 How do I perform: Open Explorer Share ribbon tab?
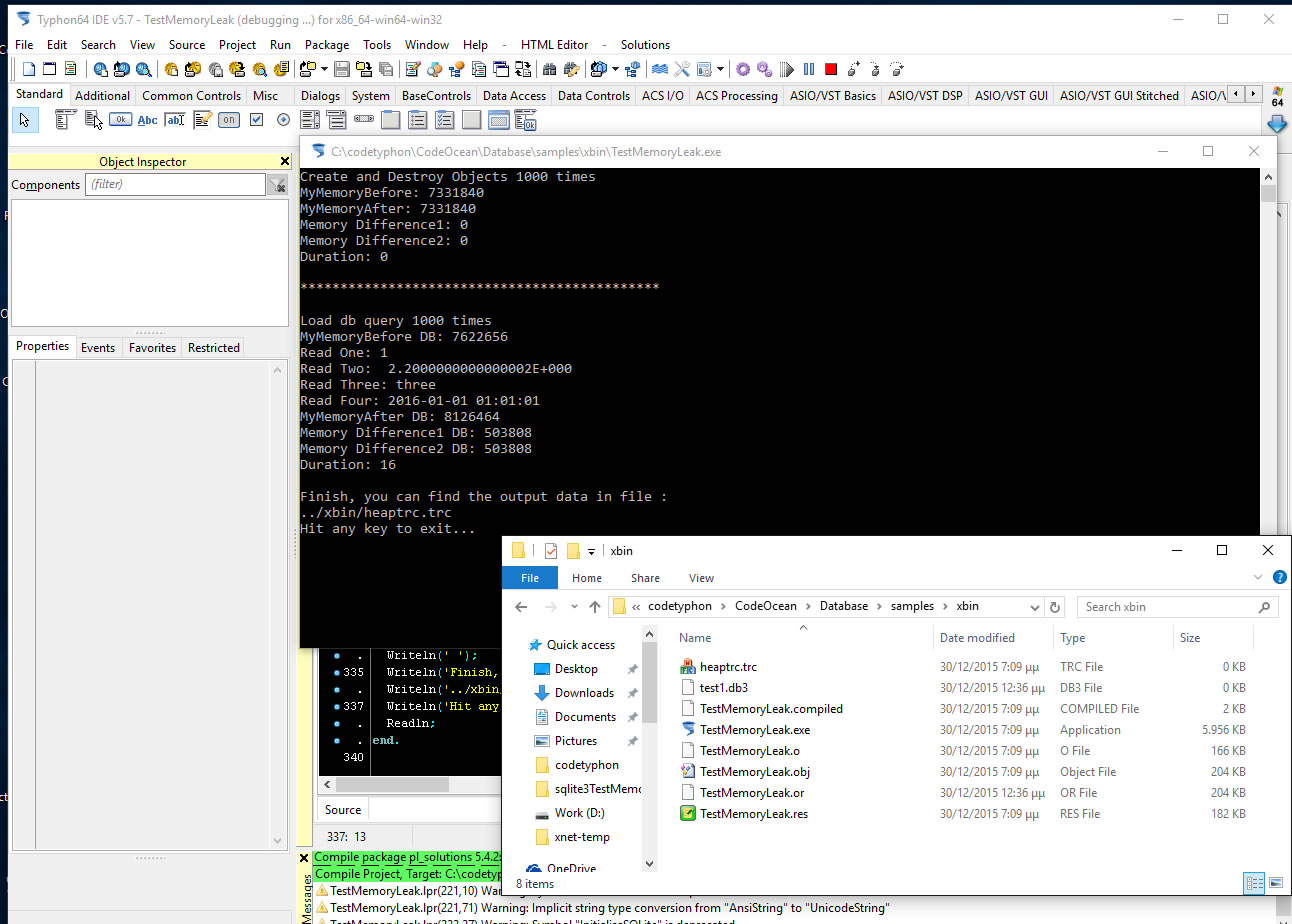645,578
